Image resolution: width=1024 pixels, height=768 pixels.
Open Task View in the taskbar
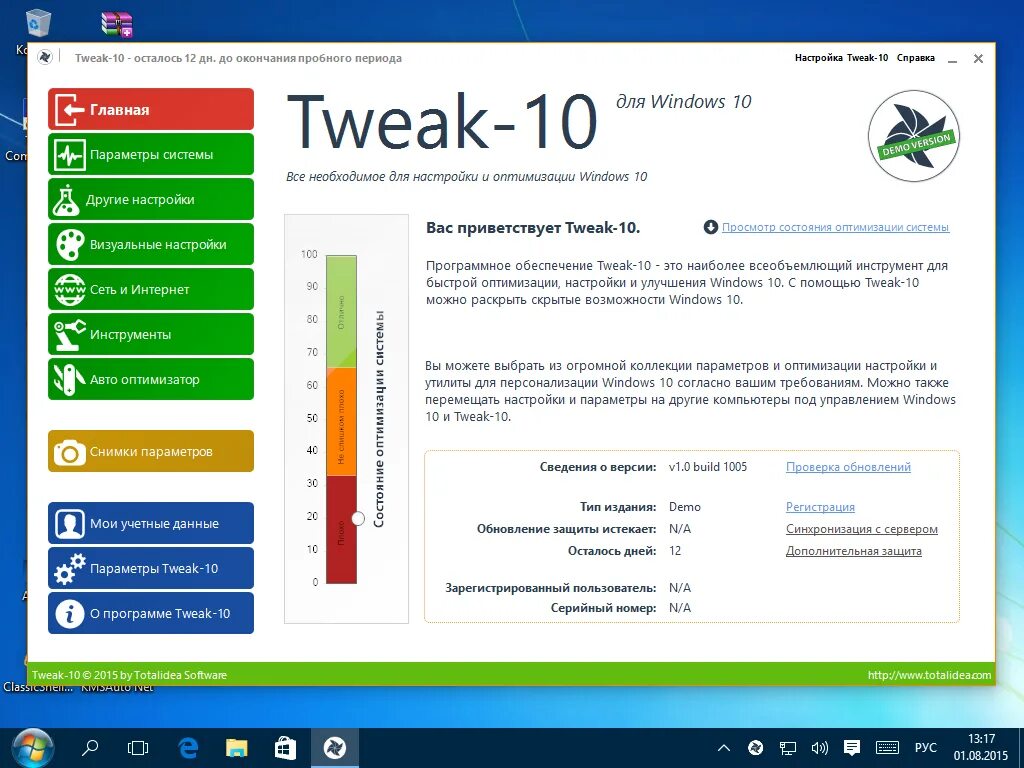tap(138, 748)
